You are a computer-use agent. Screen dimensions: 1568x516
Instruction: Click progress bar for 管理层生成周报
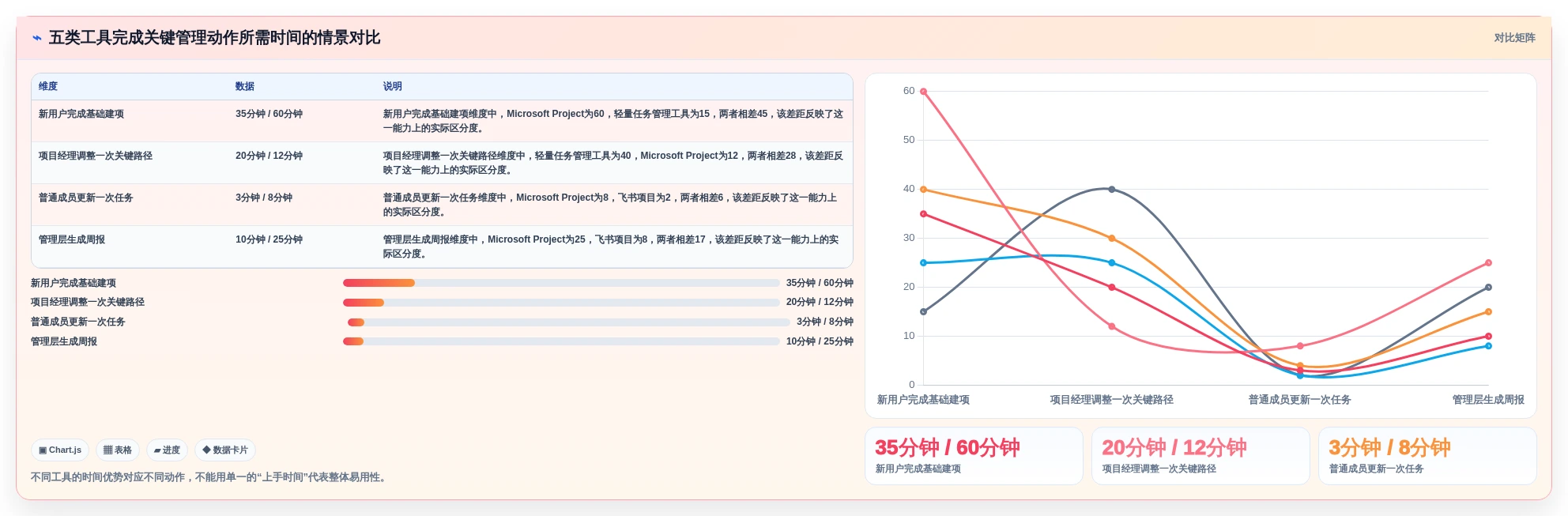click(561, 341)
